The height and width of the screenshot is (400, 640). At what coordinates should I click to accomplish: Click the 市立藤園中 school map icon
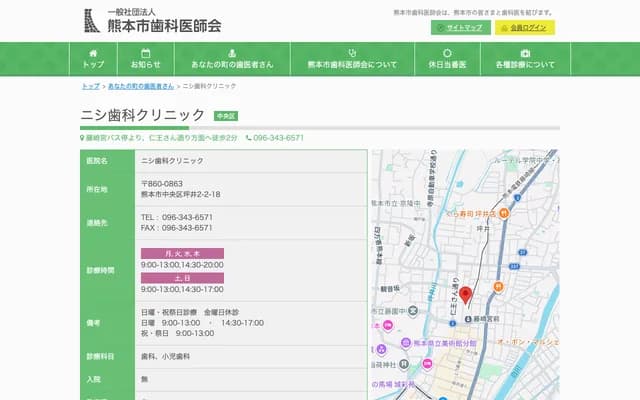(413, 311)
